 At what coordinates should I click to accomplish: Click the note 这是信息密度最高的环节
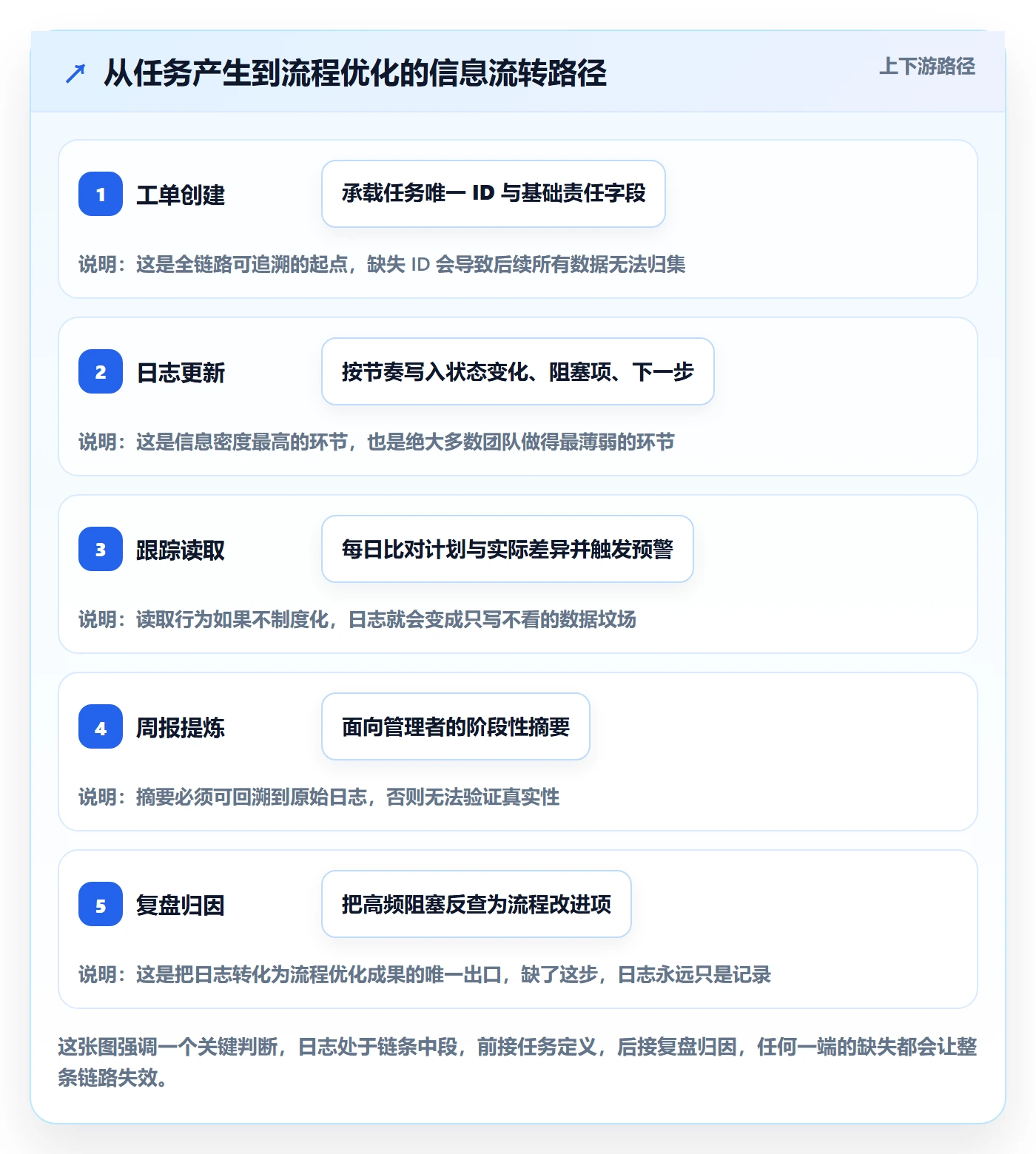(x=377, y=442)
